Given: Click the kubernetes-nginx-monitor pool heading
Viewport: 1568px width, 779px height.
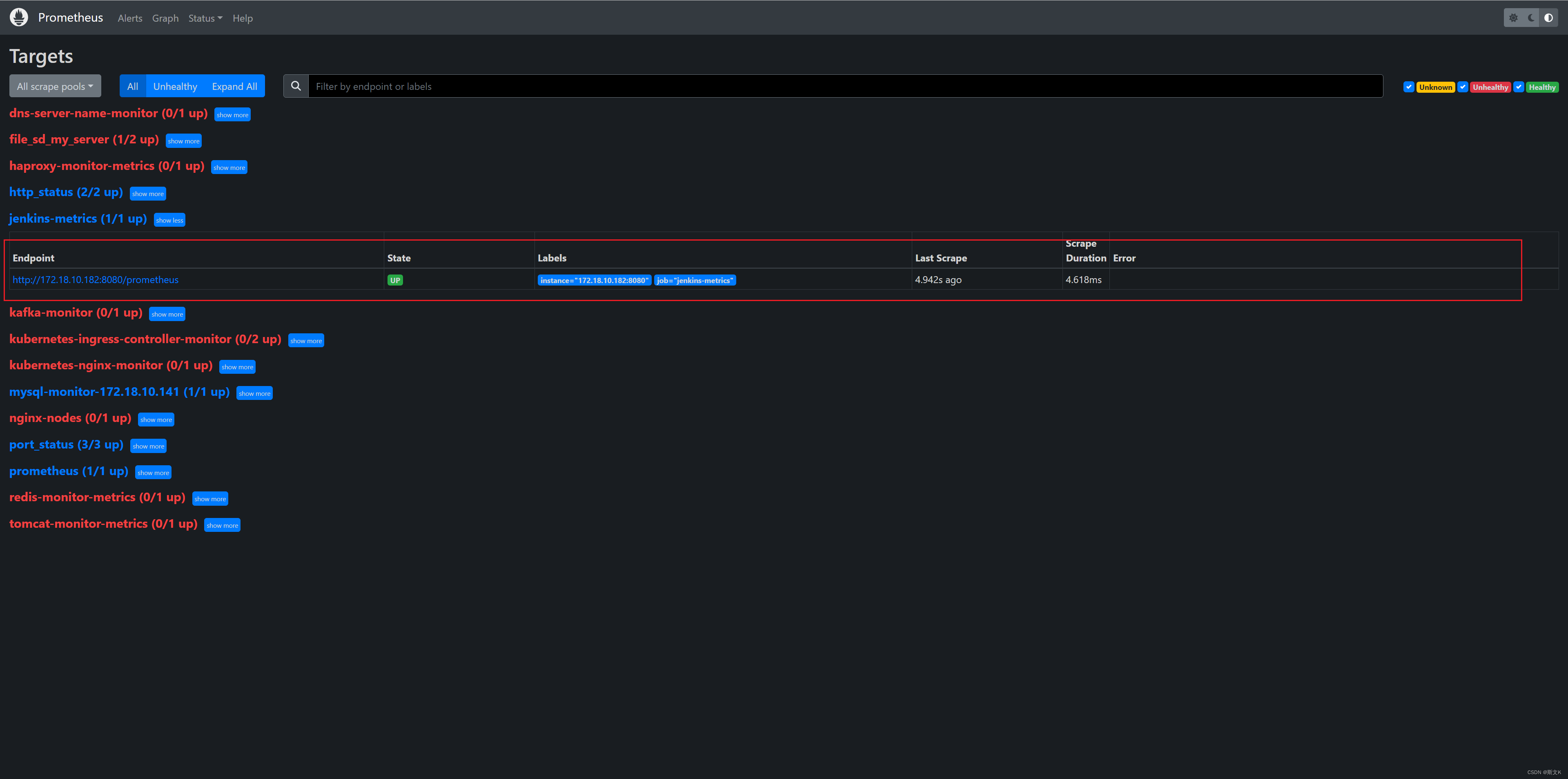Looking at the screenshot, I should (x=111, y=366).
